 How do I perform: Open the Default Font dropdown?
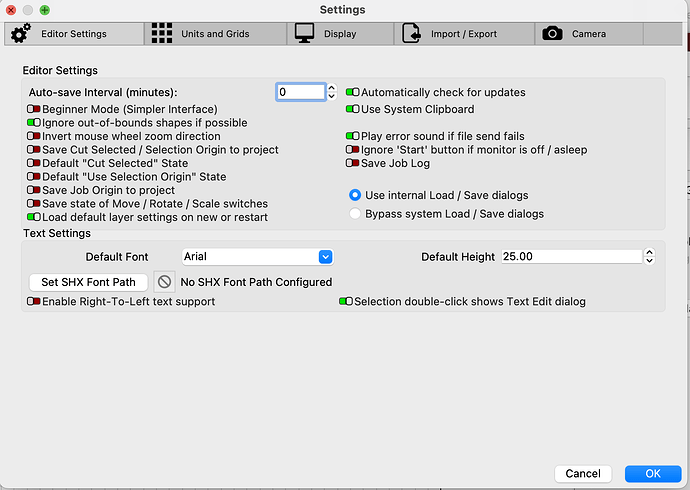(258, 257)
